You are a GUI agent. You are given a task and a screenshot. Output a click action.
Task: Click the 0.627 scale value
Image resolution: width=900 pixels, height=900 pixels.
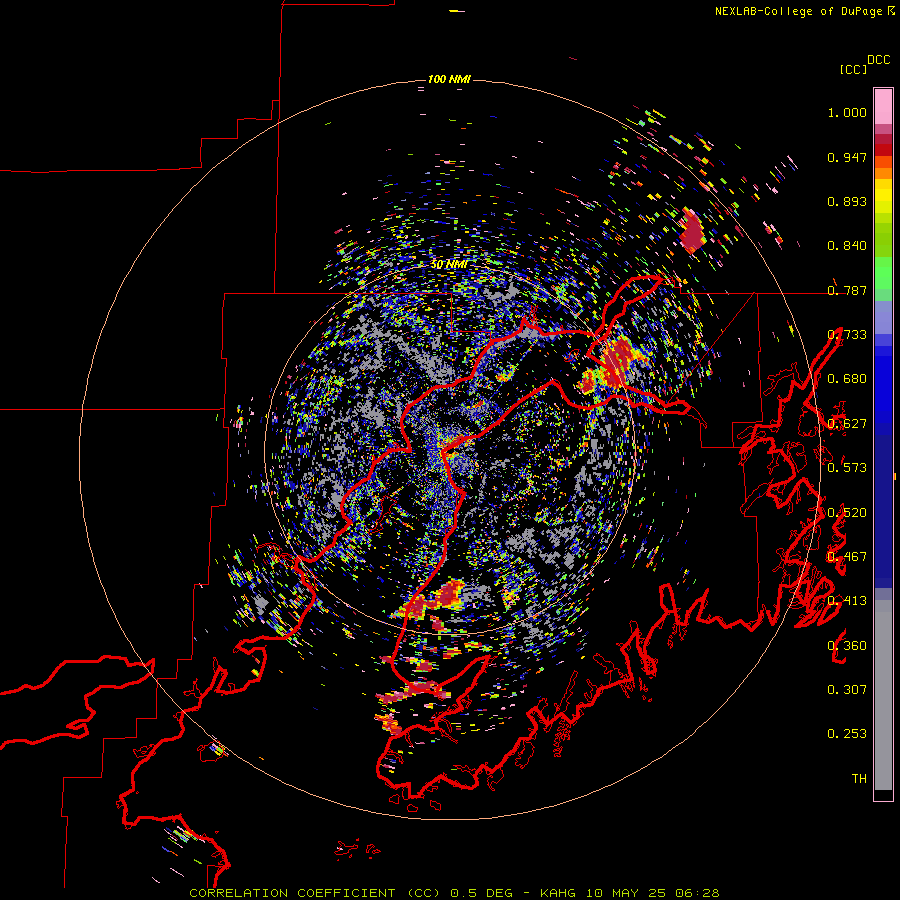(847, 424)
